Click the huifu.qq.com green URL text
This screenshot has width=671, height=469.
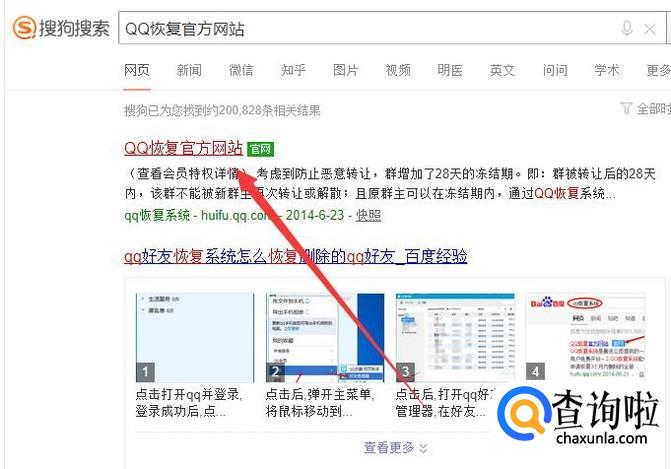pyautogui.click(x=236, y=215)
